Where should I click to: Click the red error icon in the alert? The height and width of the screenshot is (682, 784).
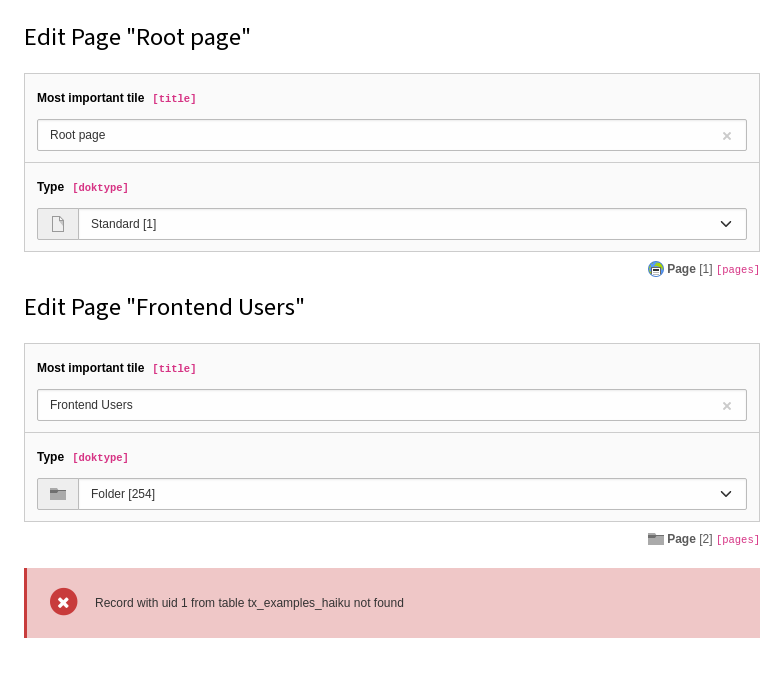(63, 602)
